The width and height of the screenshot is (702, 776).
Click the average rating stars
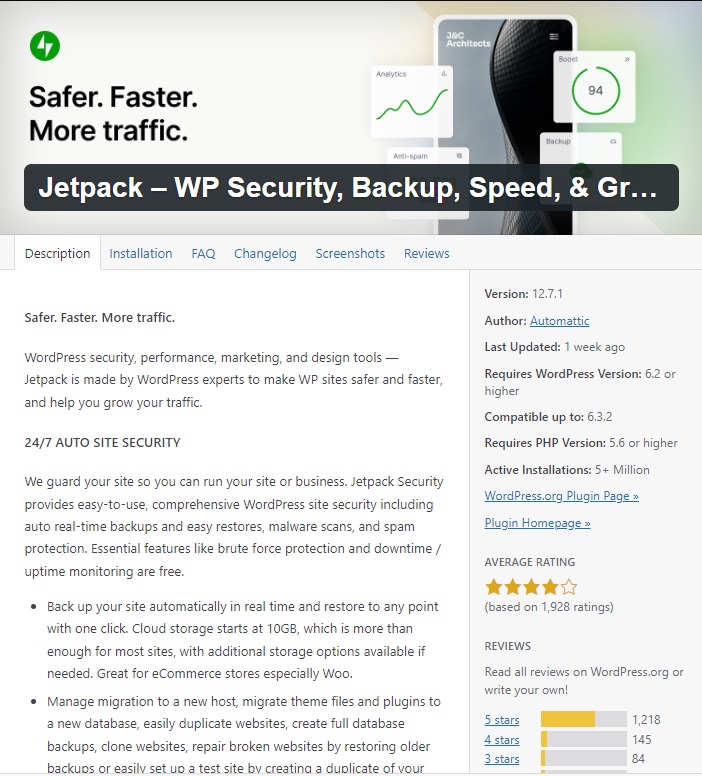(x=530, y=587)
